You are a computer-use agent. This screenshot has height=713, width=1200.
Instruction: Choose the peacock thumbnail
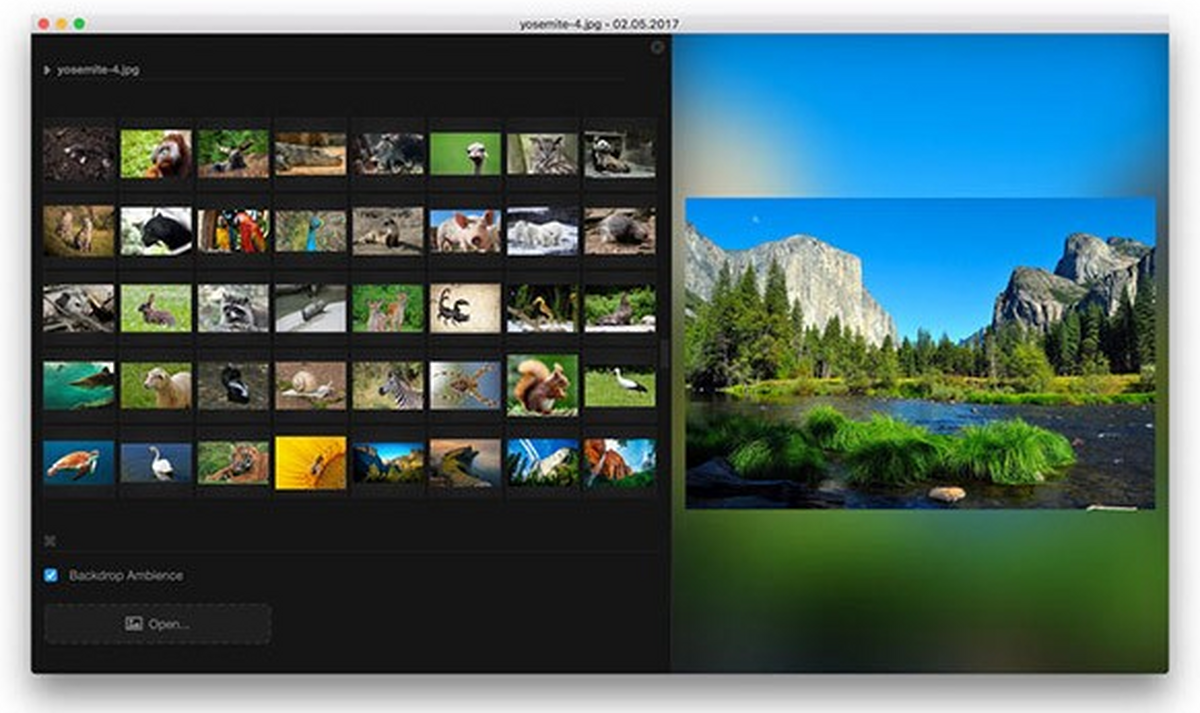pos(311,231)
